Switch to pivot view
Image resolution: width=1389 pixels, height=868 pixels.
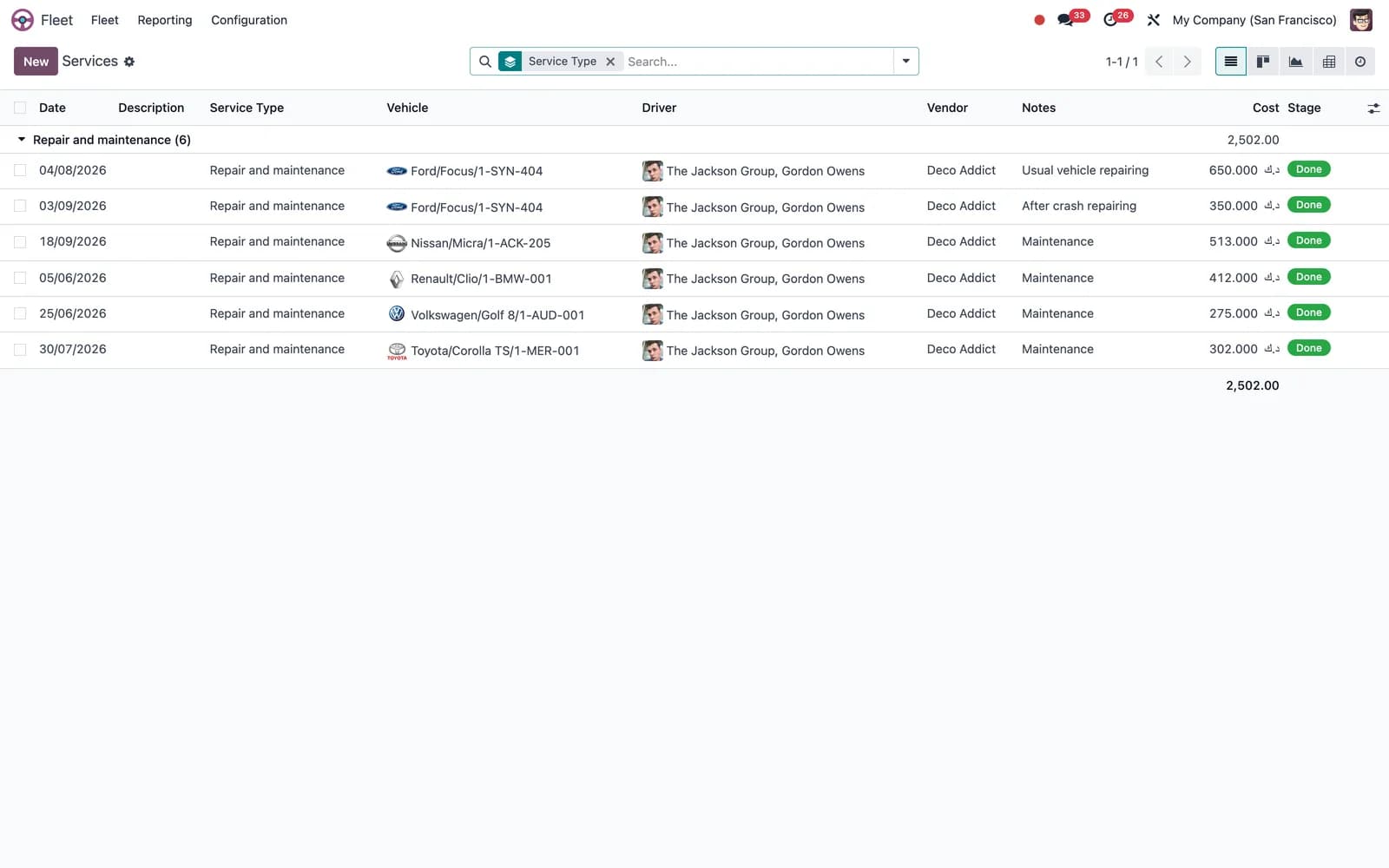1328,62
